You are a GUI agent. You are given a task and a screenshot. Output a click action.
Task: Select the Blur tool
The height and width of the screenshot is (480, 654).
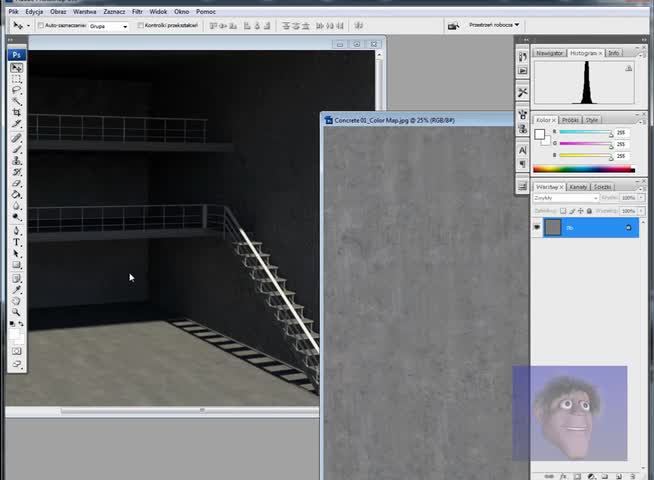click(x=17, y=206)
